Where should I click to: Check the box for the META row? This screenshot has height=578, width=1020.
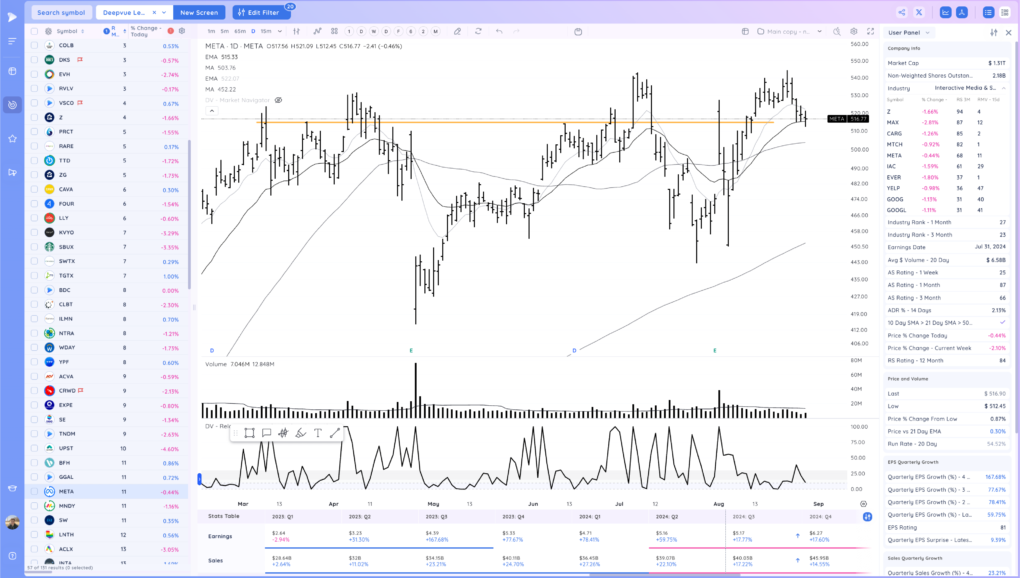34,492
